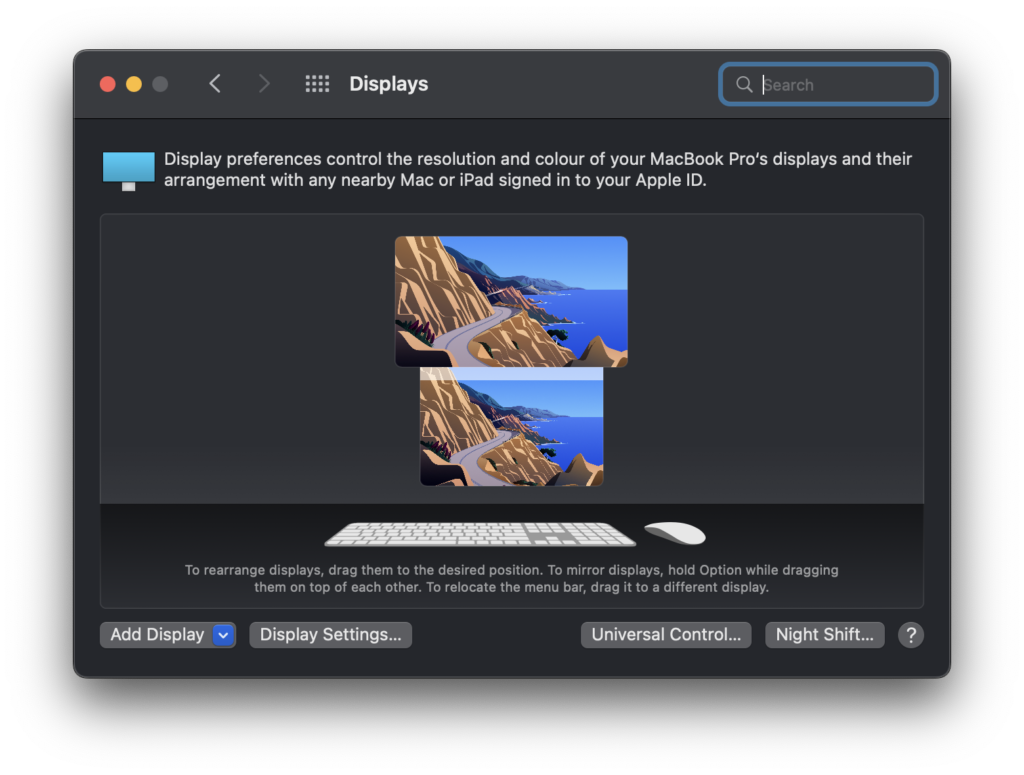Image resolution: width=1024 pixels, height=775 pixels.
Task: Click the 'Display preferences control' description text
Action: (537, 169)
